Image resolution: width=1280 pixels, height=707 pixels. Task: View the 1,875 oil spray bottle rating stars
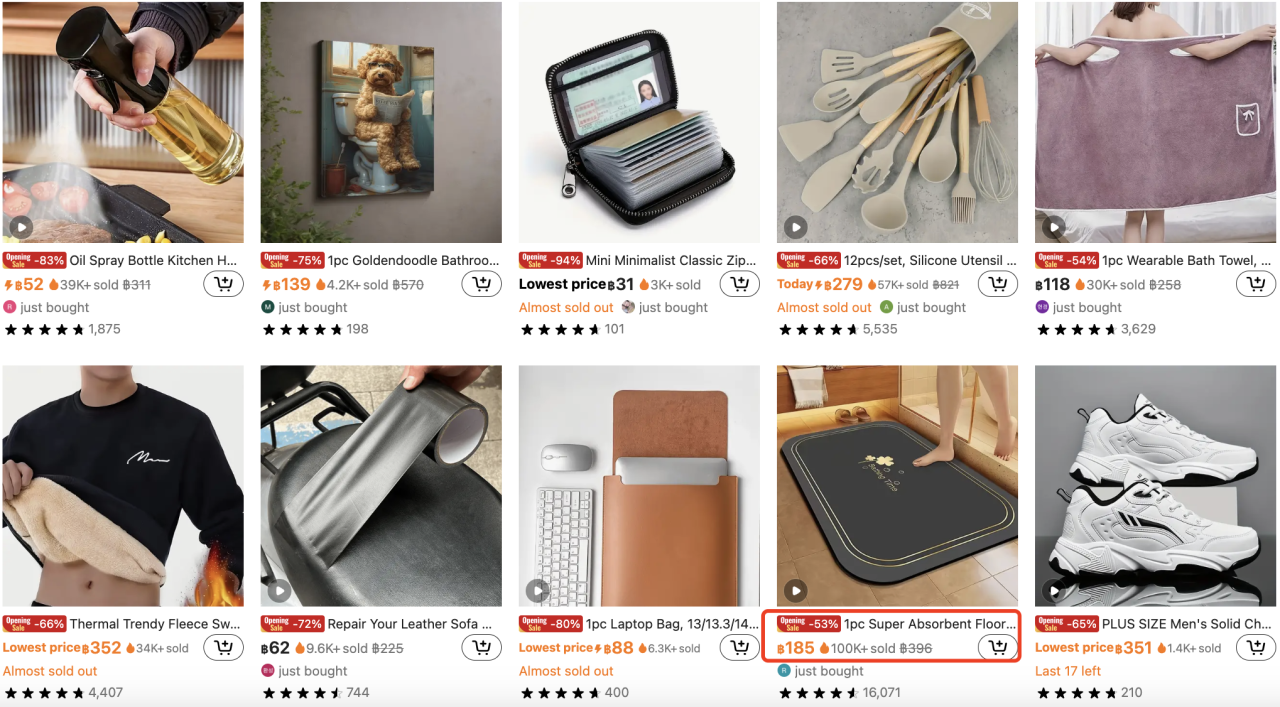click(62, 329)
